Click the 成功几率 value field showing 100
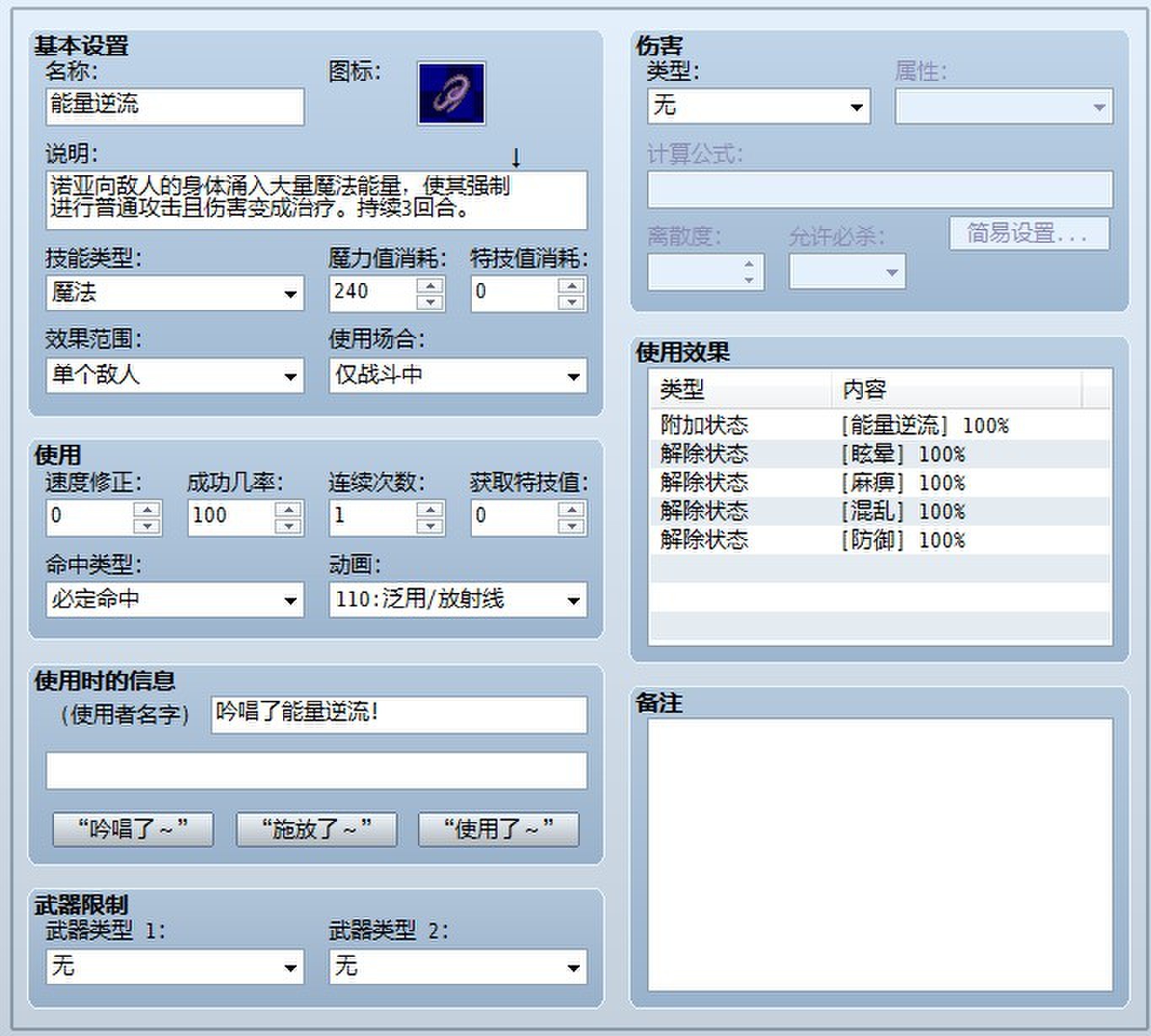 [233, 517]
